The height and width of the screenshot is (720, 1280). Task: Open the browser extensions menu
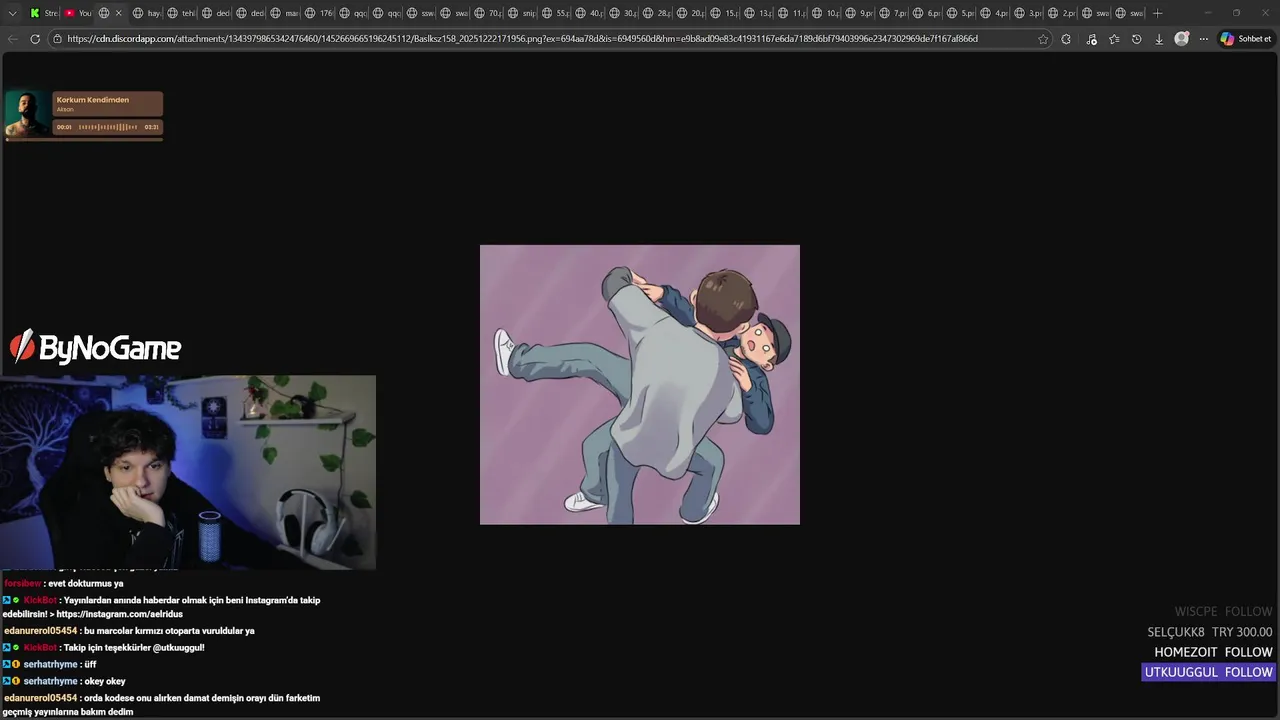[1066, 39]
